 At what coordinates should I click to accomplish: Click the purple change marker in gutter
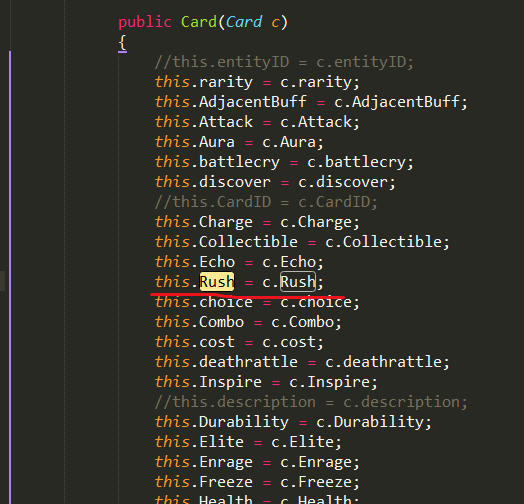(x=10, y=277)
